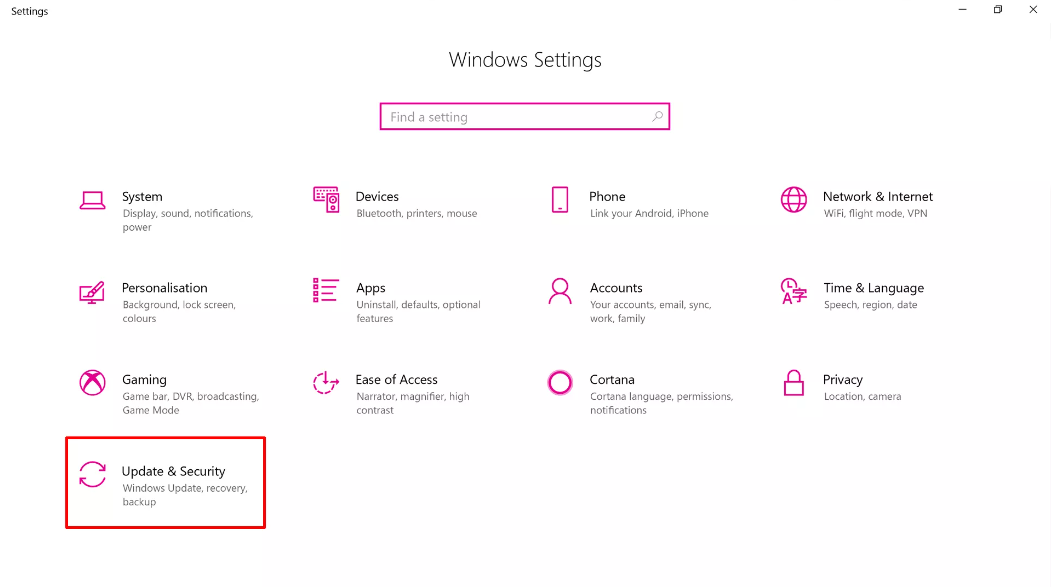Image resolution: width=1051 pixels, height=587 pixels.
Task: Open the Ease of Access label
Action: click(x=396, y=379)
